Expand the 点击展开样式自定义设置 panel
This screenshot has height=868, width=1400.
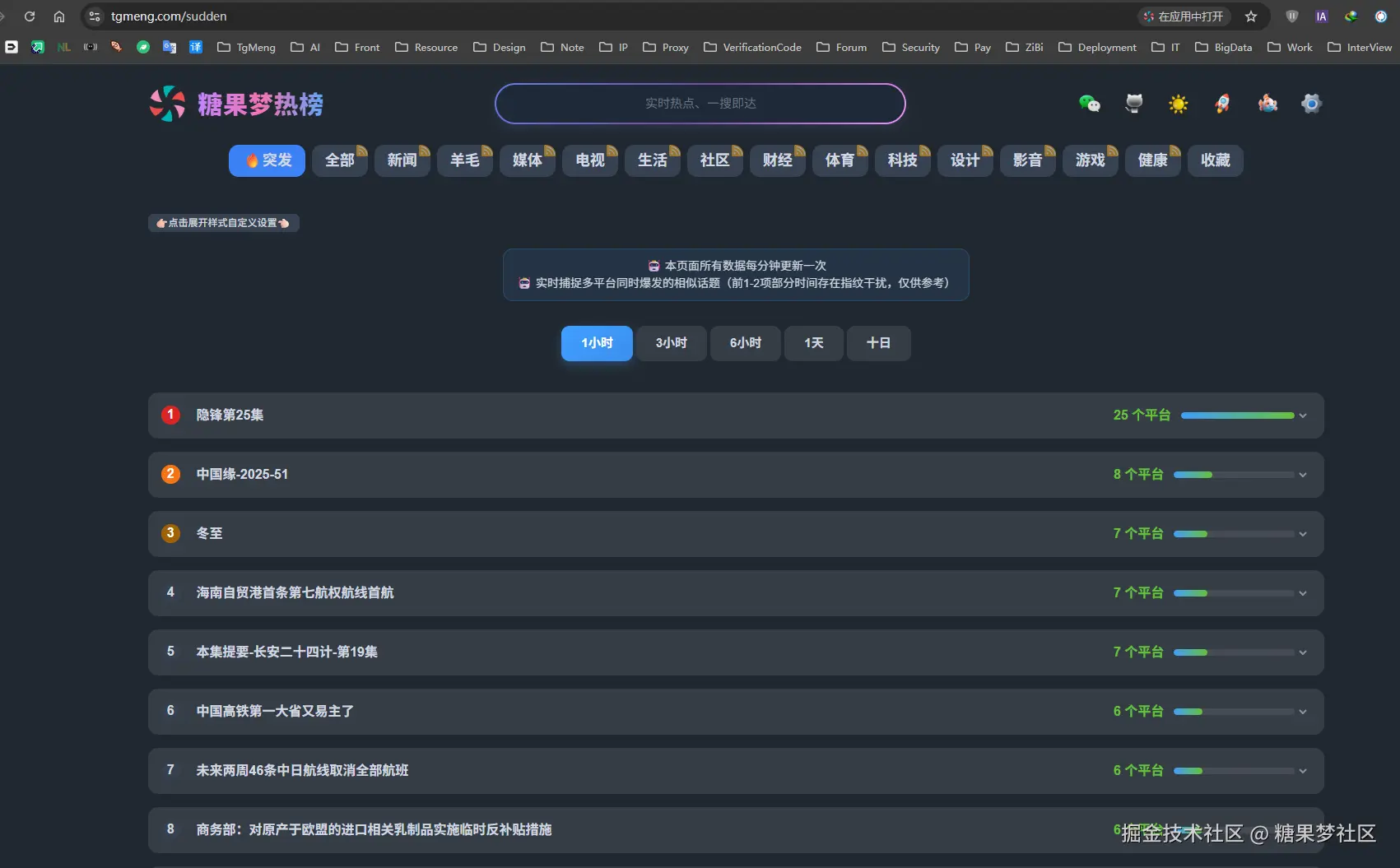click(223, 223)
